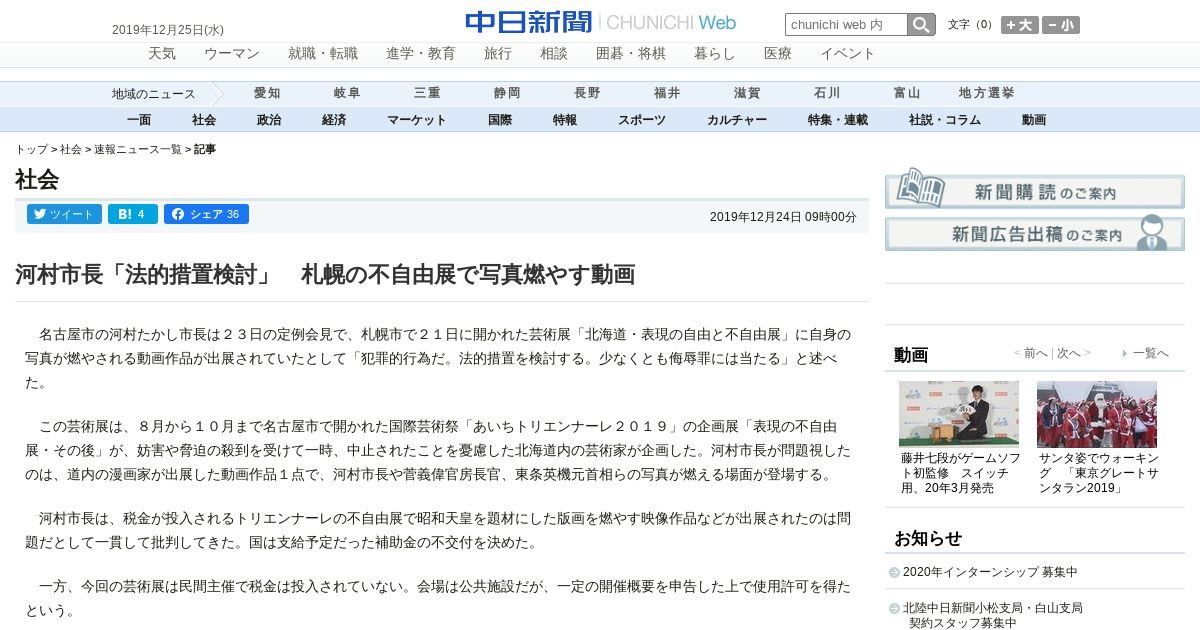Open the イベント menu item
The height and width of the screenshot is (630, 1200).
point(848,53)
